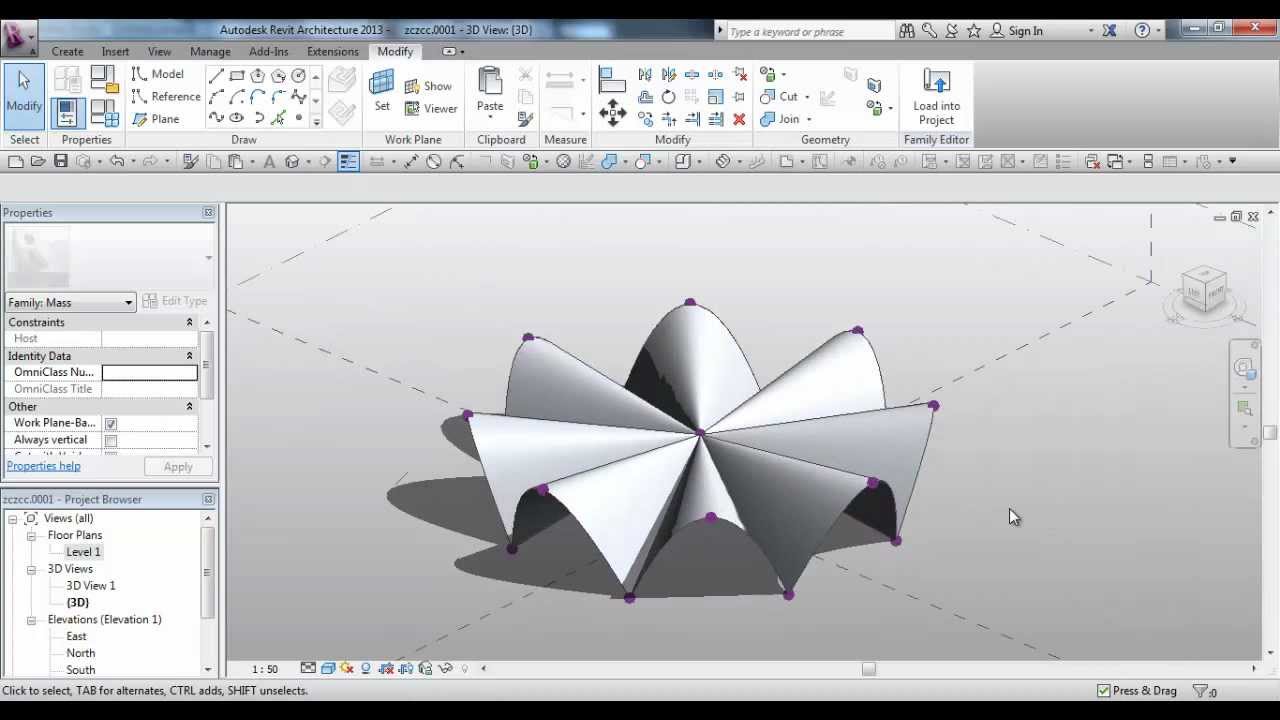This screenshot has width=1280, height=720.
Task: Click the Save icon in quick toolbar
Action: click(x=61, y=161)
